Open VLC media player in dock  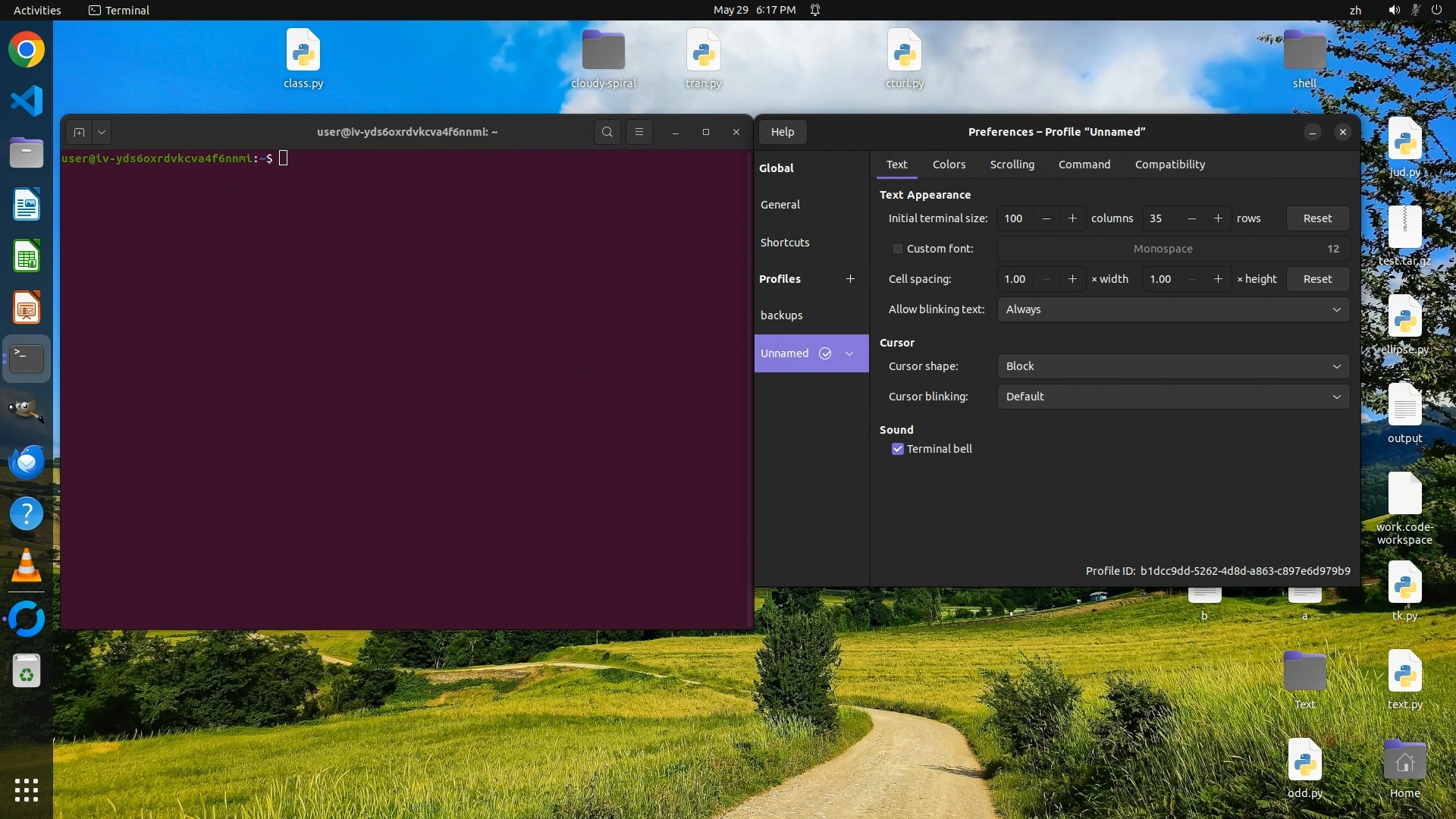(27, 566)
